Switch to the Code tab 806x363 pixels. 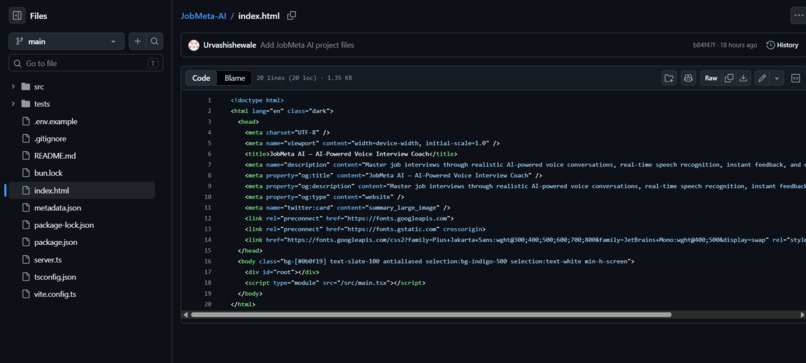pyautogui.click(x=201, y=78)
